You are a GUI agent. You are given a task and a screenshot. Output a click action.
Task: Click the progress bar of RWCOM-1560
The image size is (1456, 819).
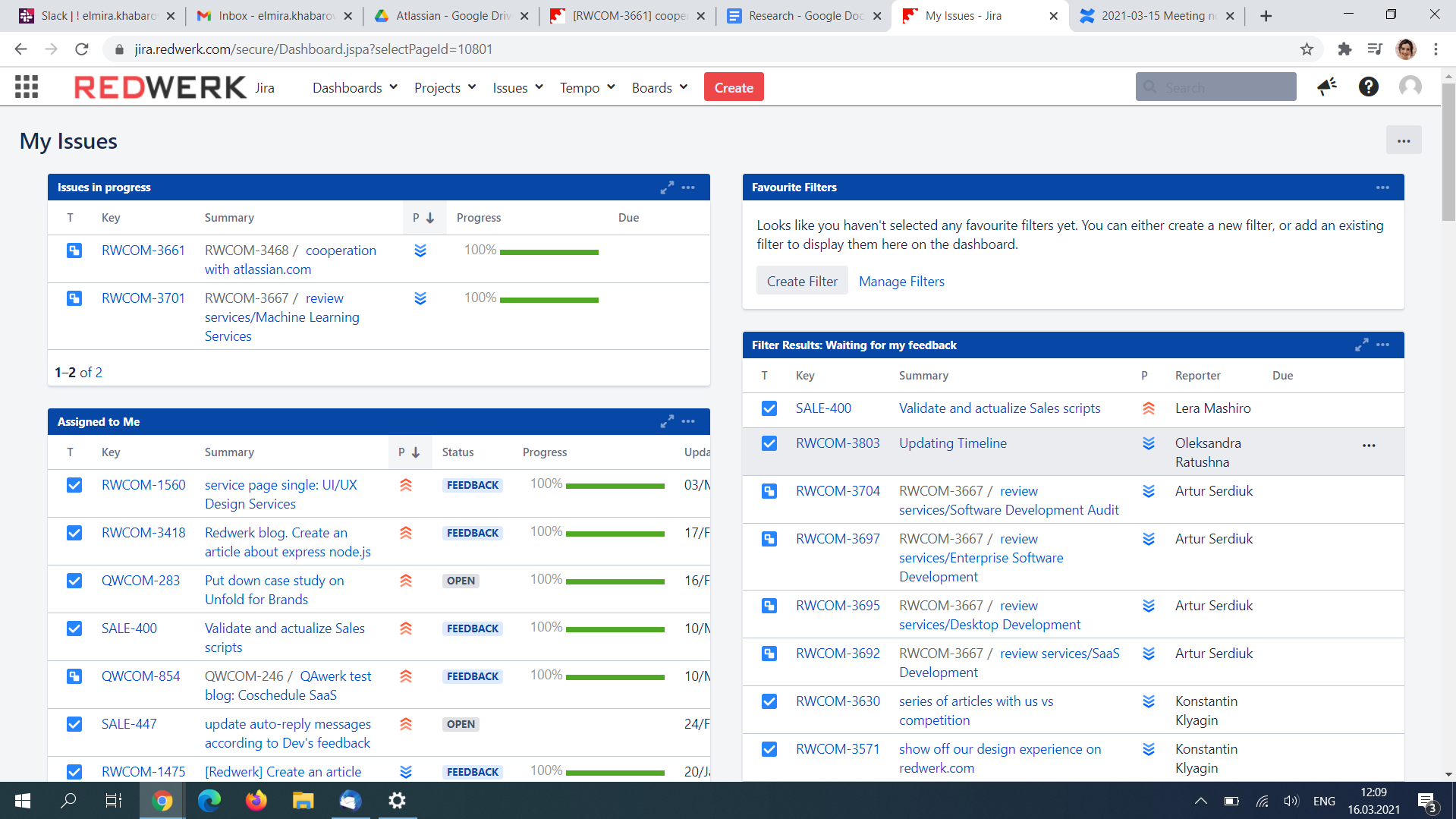(x=615, y=486)
